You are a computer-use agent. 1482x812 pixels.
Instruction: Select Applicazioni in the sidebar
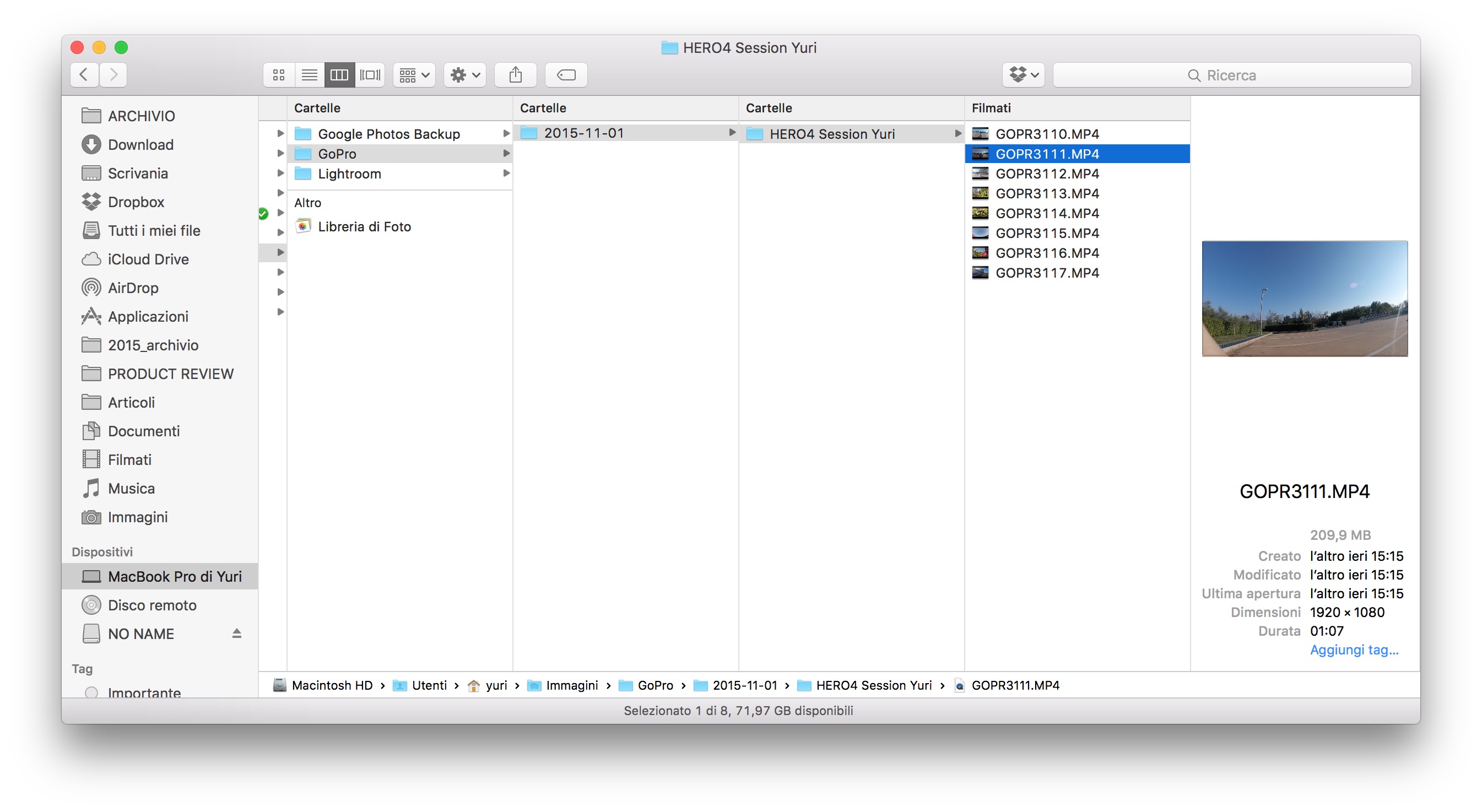point(147,316)
